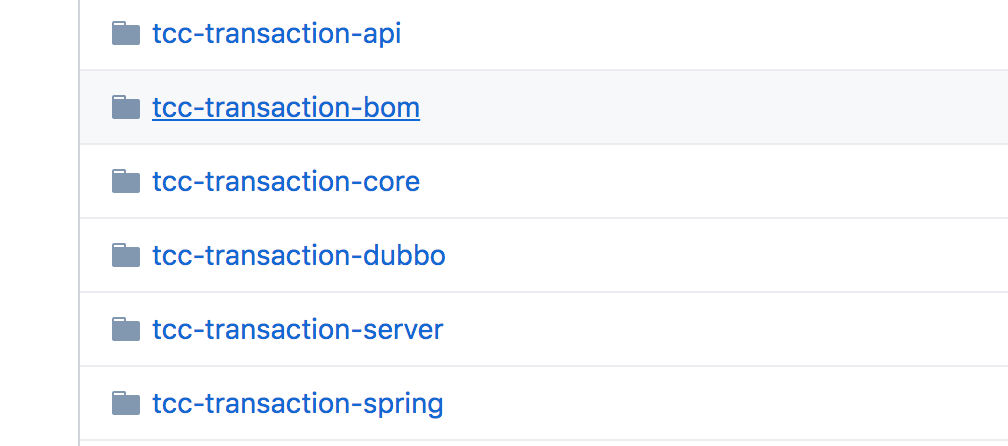The image size is (1008, 446).
Task: Click empty space in the tcc-transaction-spring row
Action: tap(700, 403)
